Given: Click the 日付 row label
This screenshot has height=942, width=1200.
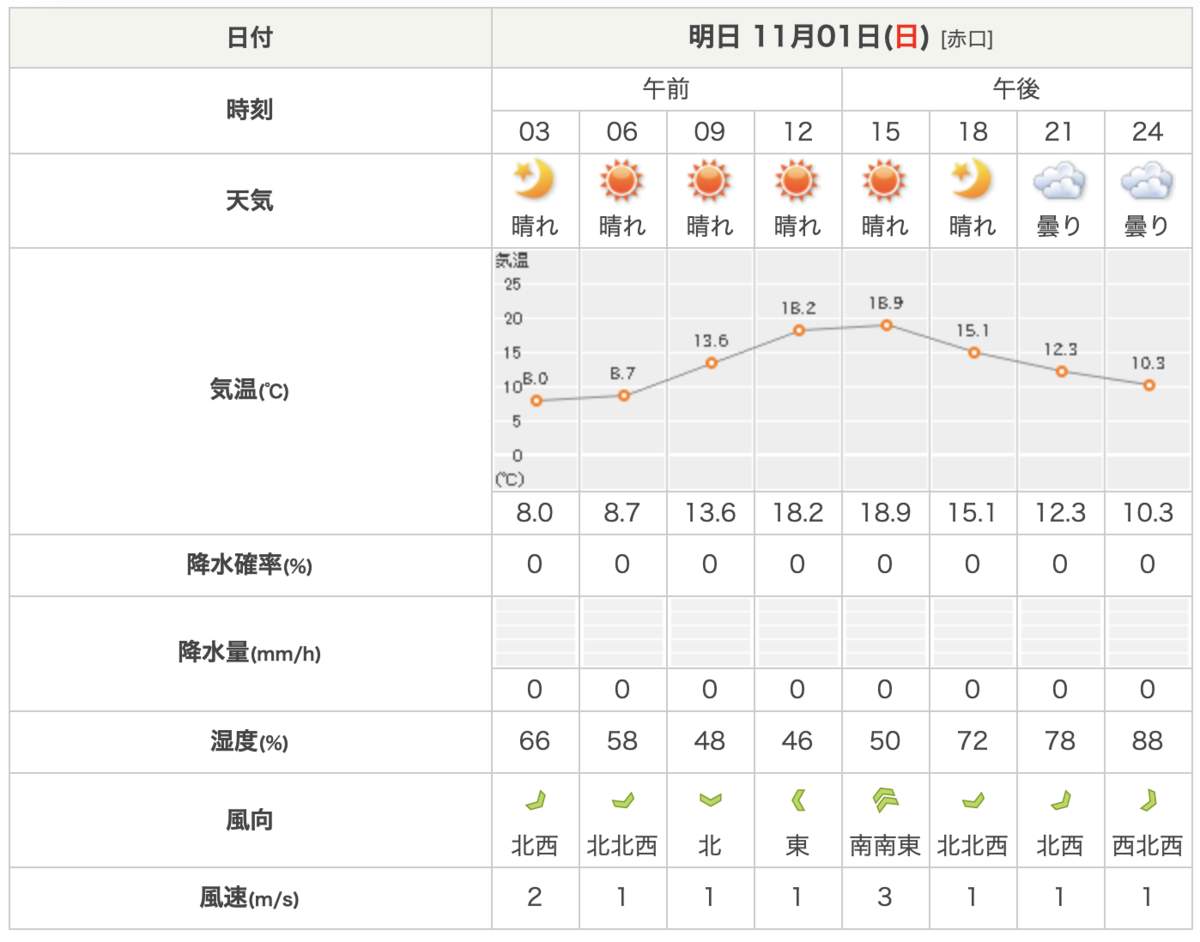Looking at the screenshot, I should [250, 38].
